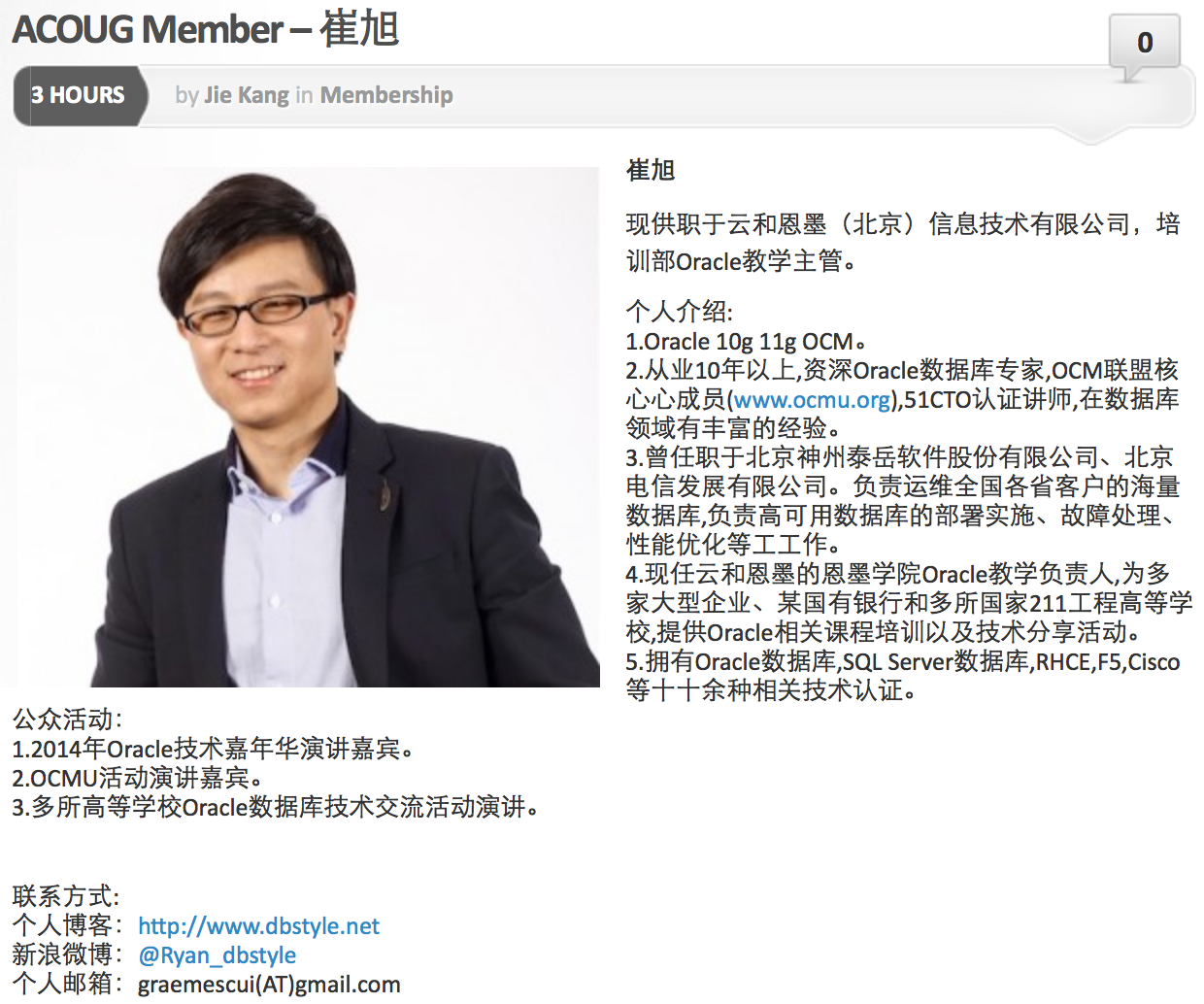This screenshot has width=1204, height=1004.
Task: Open the Membership category link
Action: tap(386, 95)
